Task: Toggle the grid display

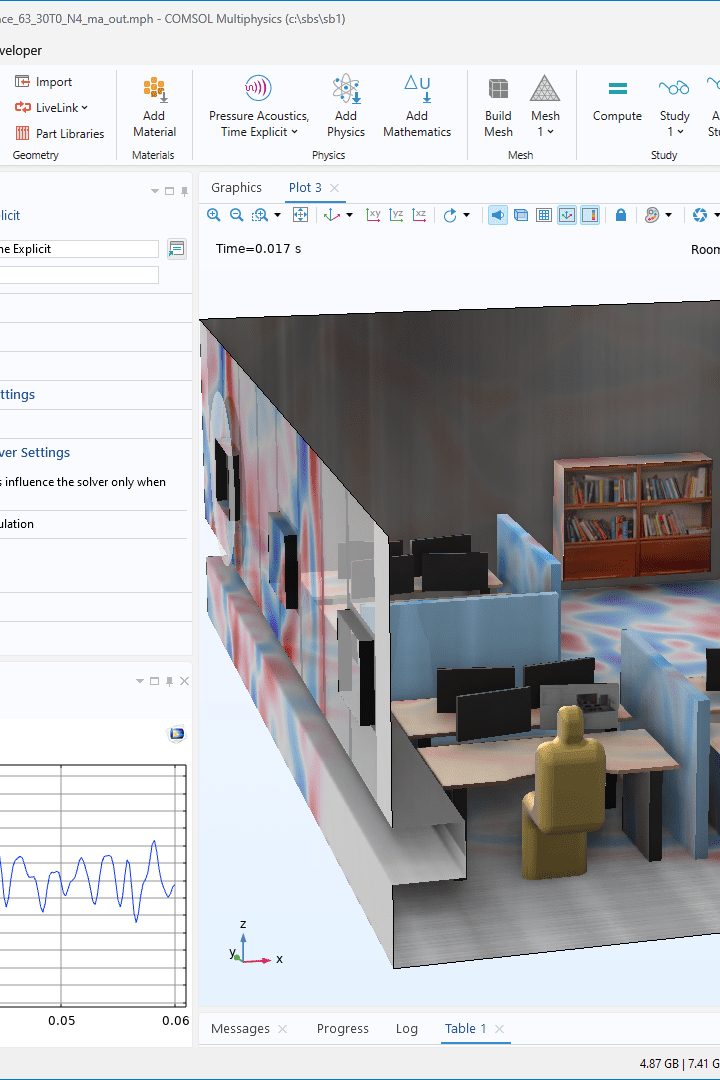Action: (x=544, y=215)
